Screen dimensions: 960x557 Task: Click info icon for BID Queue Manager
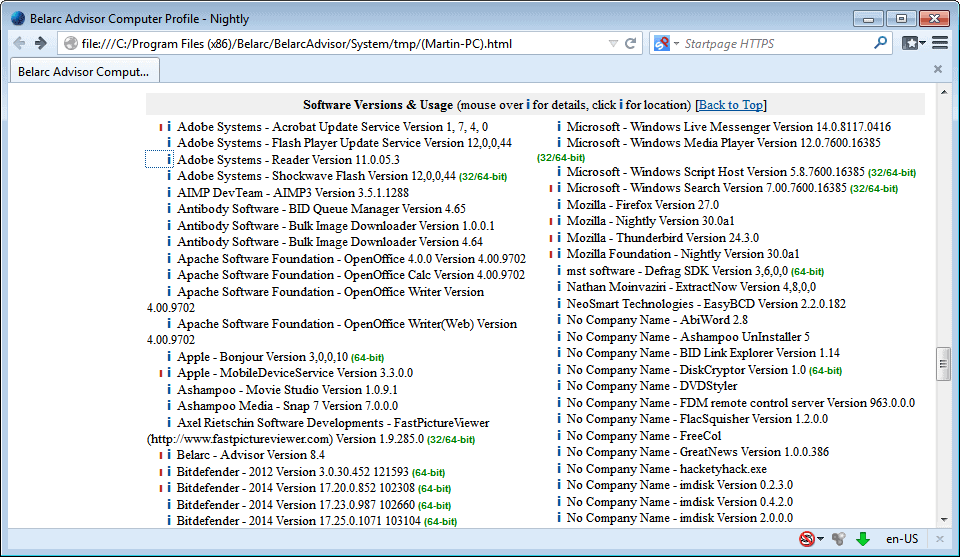point(169,209)
